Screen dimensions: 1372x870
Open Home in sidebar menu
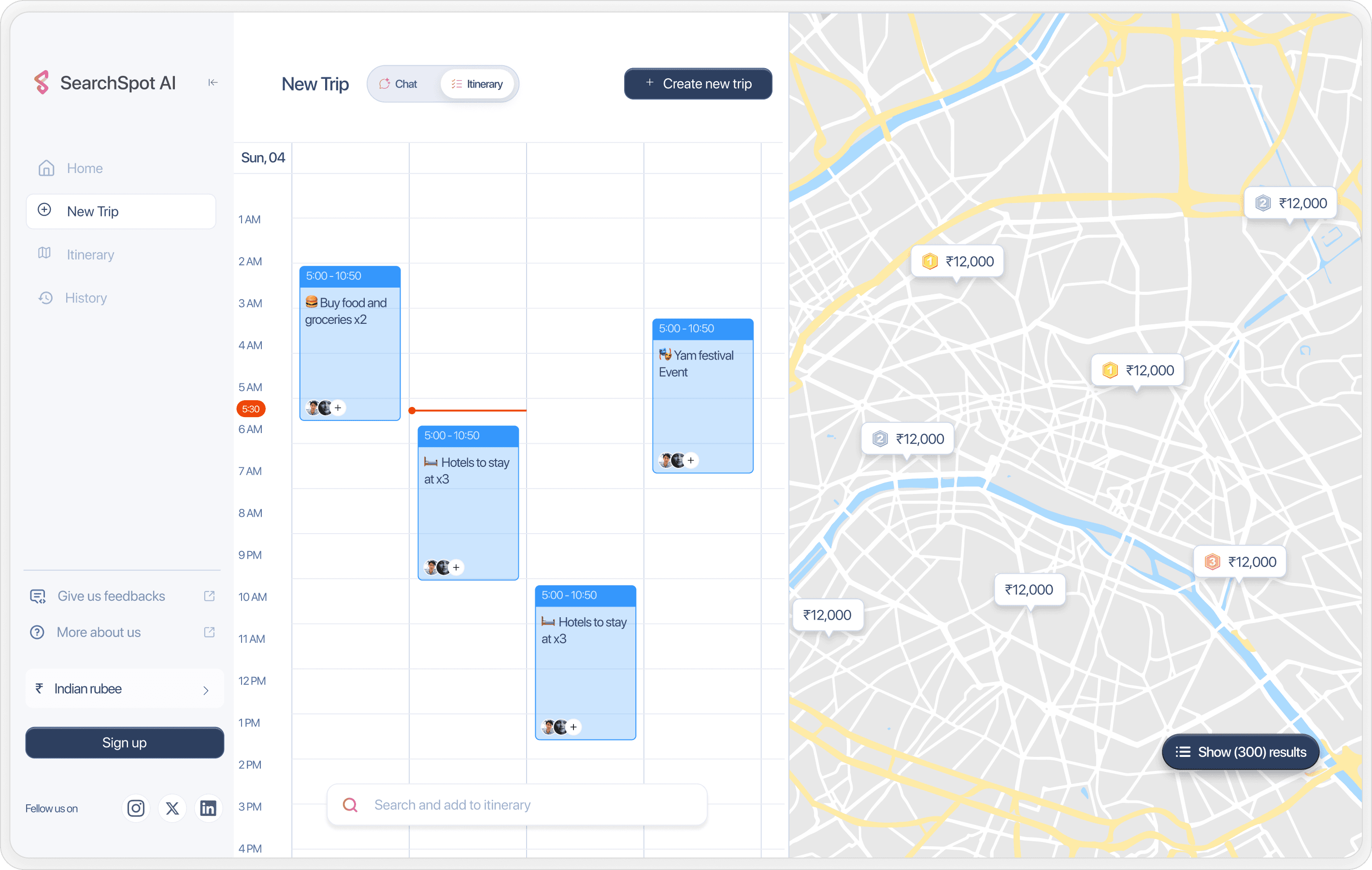85,168
